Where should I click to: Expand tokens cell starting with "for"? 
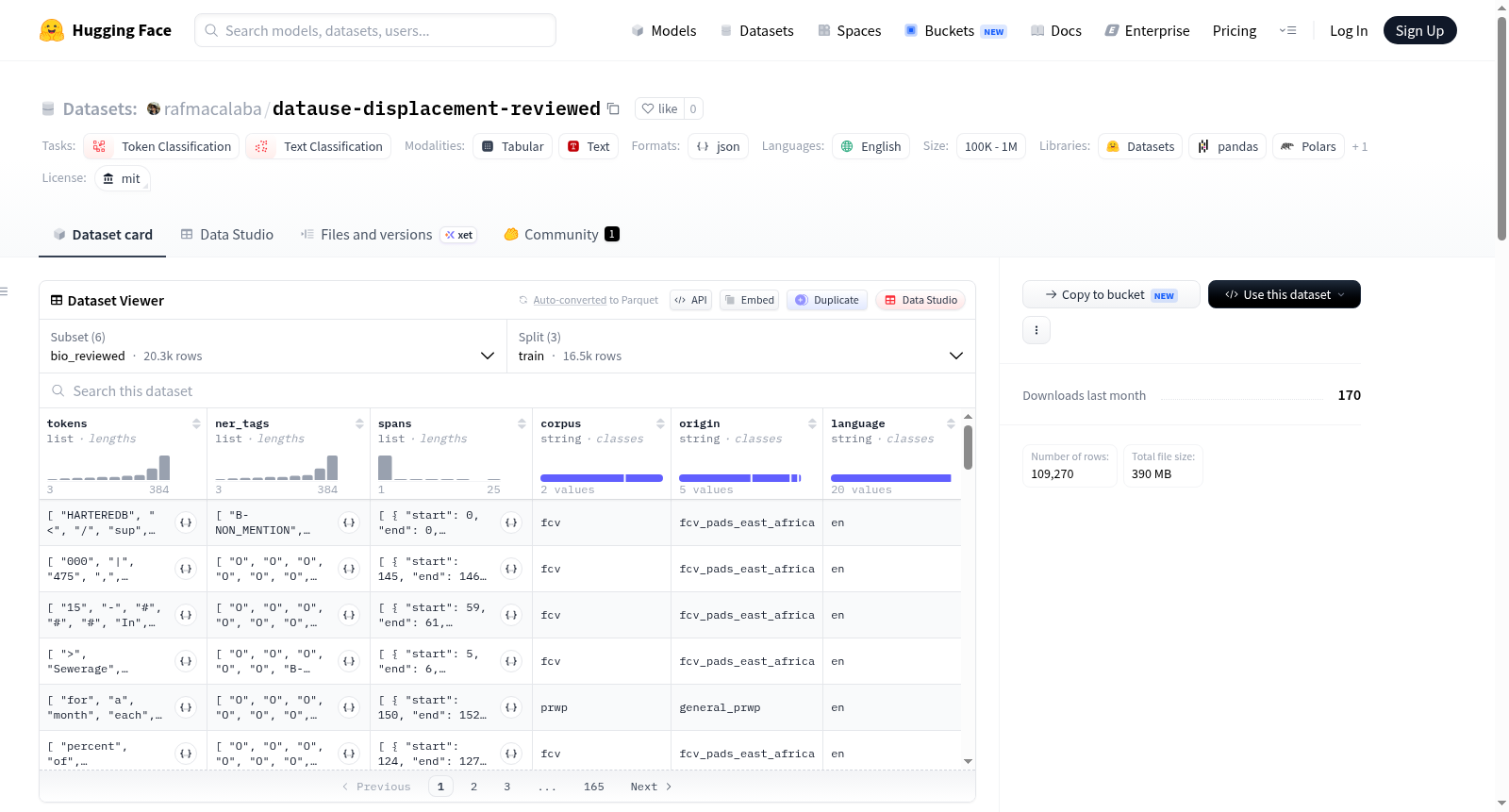[x=186, y=707]
